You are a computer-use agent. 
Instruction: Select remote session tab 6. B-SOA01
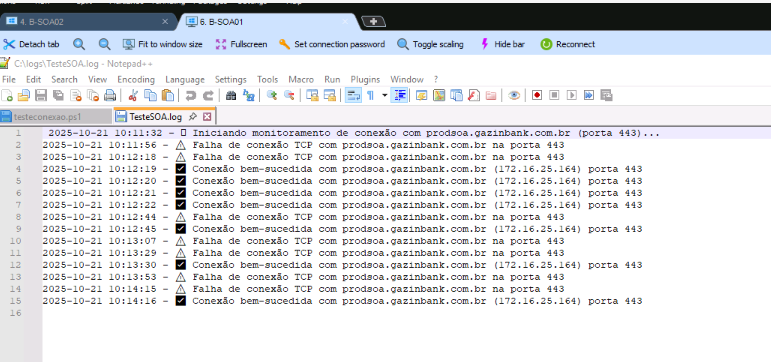click(268, 22)
